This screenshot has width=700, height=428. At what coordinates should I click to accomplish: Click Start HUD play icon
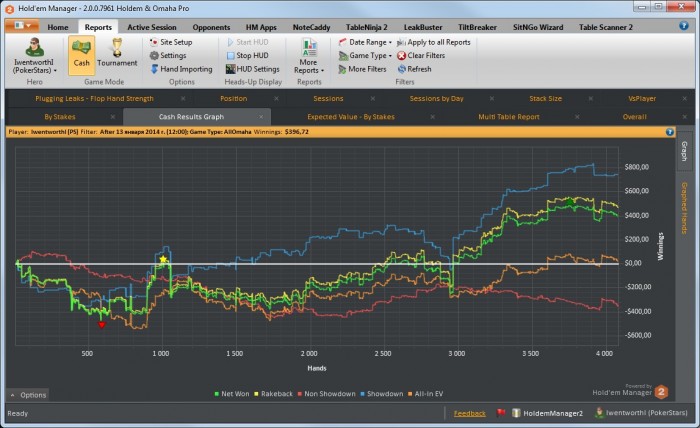pos(230,42)
